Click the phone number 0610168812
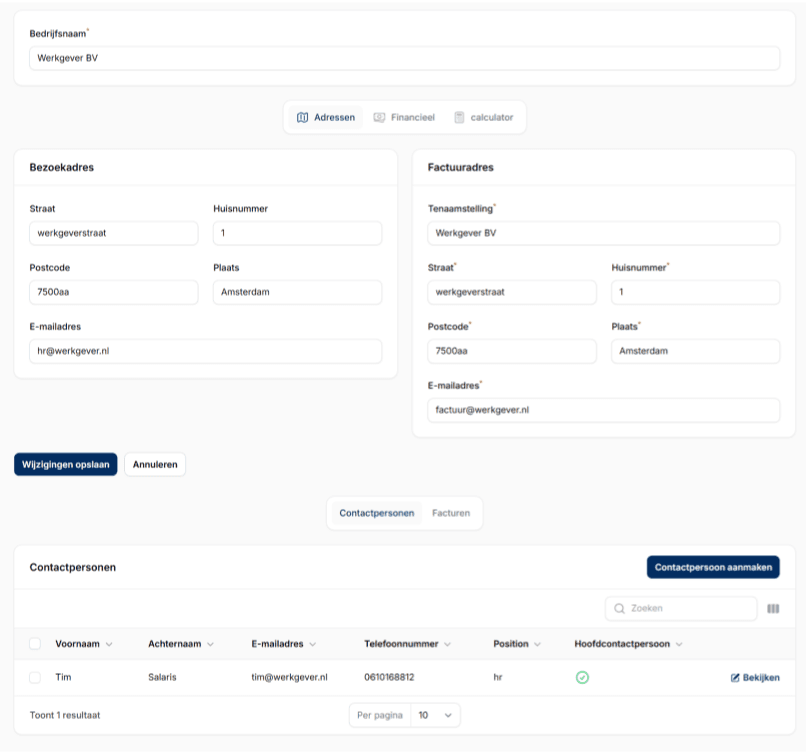The image size is (806, 755). [x=389, y=677]
